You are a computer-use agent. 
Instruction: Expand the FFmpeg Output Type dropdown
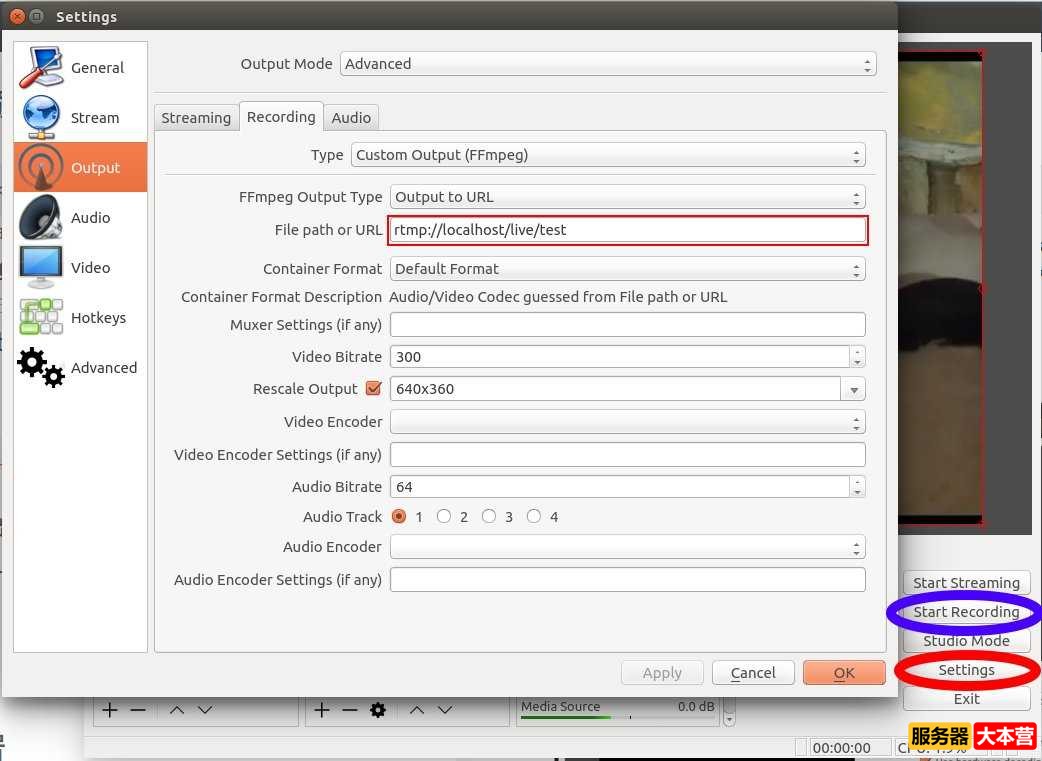point(627,197)
